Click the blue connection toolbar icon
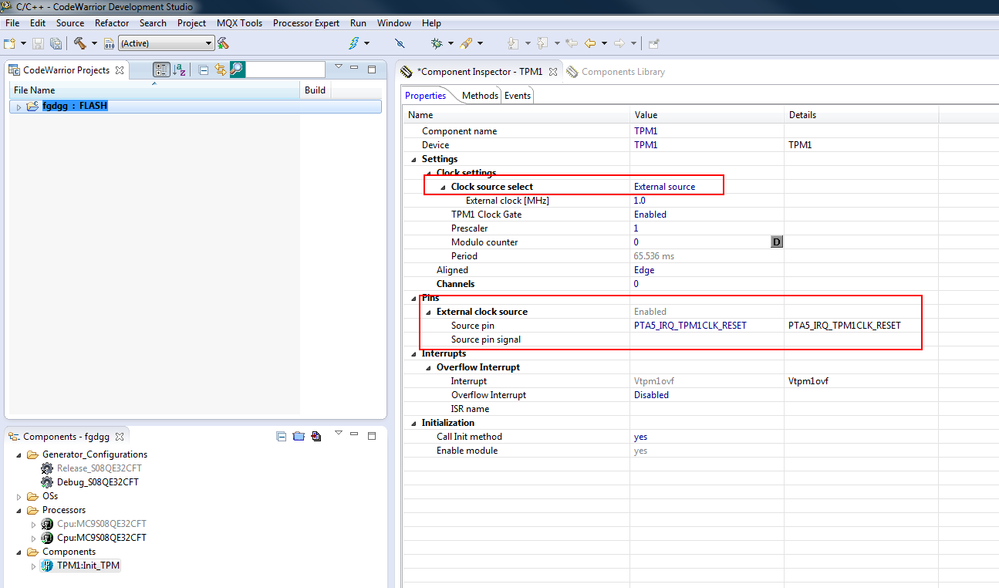Viewport: 999px width, 588px height. tap(399, 43)
